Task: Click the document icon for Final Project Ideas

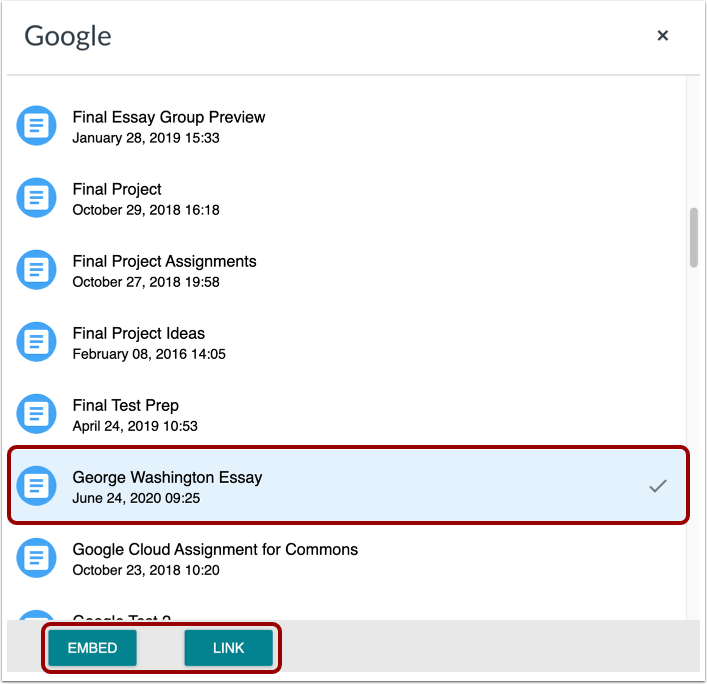Action: tap(37, 342)
